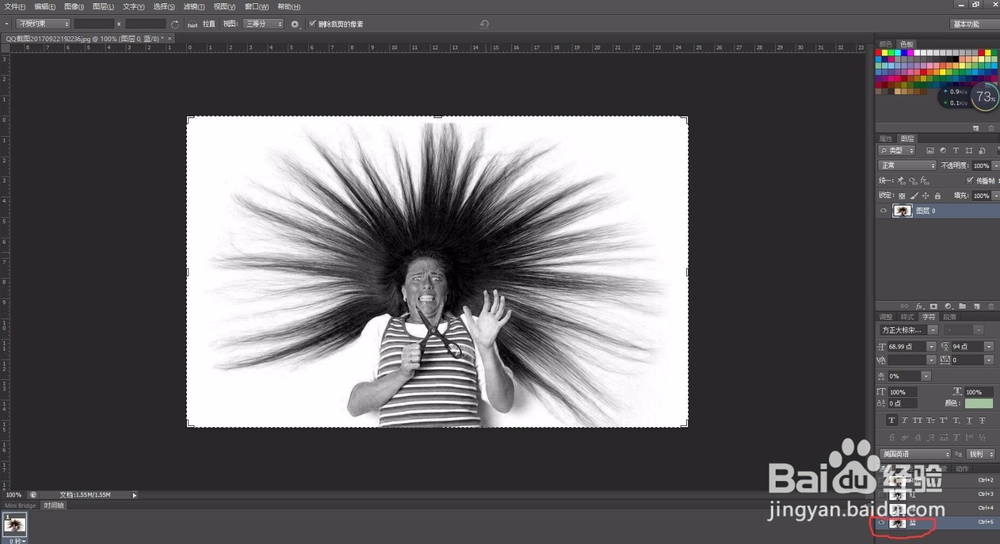Toggle the faux bold T button
This screenshot has height=544, width=1000.
point(892,420)
